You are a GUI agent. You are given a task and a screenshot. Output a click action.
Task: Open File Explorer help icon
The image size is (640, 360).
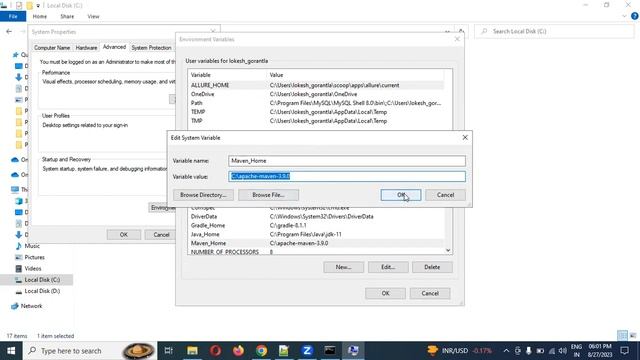click(635, 16)
